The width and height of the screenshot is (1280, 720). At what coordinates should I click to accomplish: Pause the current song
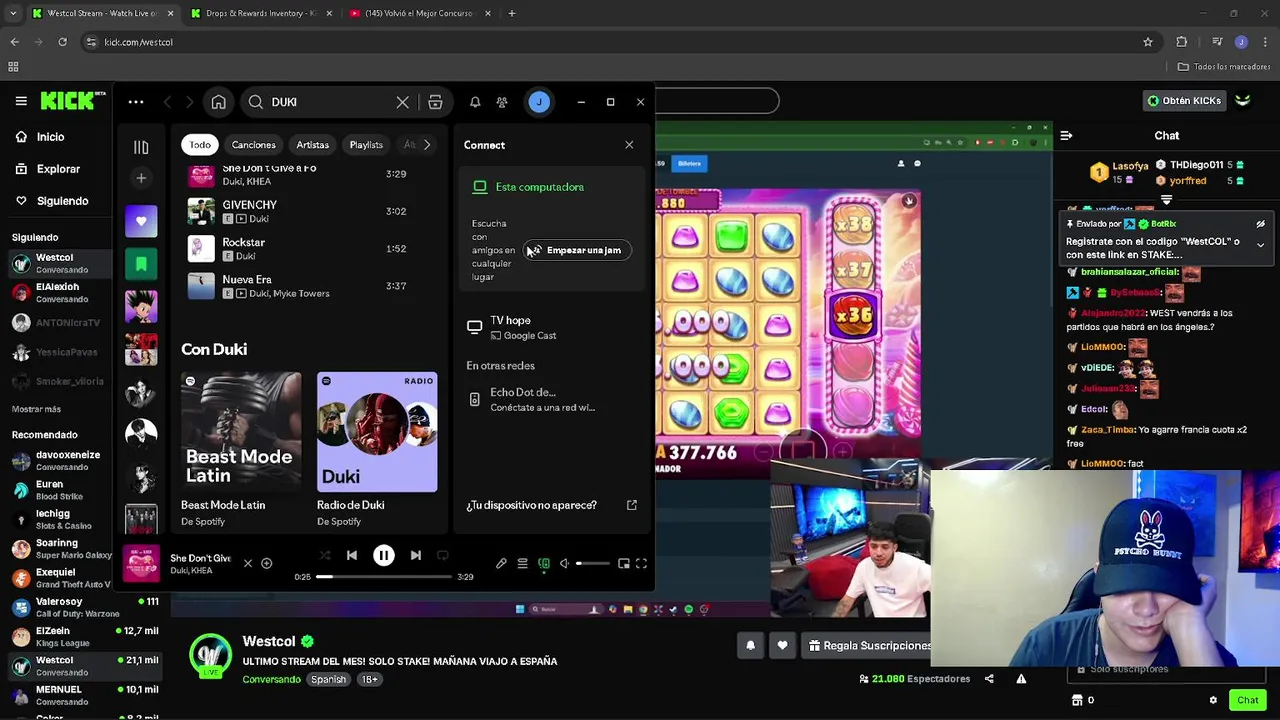384,555
